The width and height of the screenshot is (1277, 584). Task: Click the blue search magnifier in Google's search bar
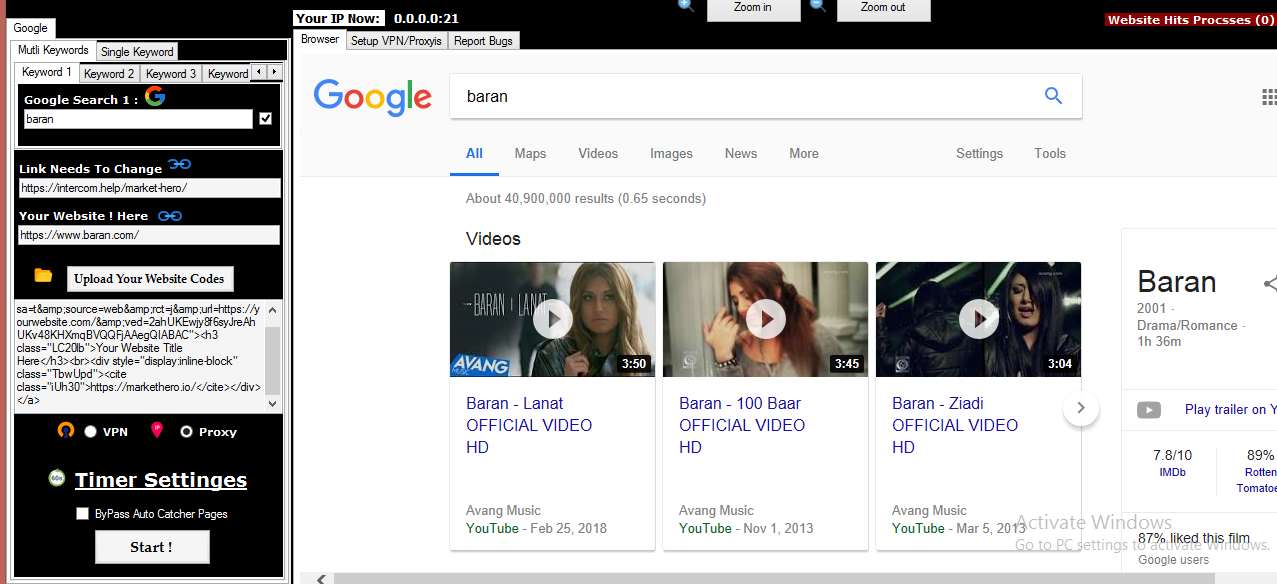[1053, 95]
